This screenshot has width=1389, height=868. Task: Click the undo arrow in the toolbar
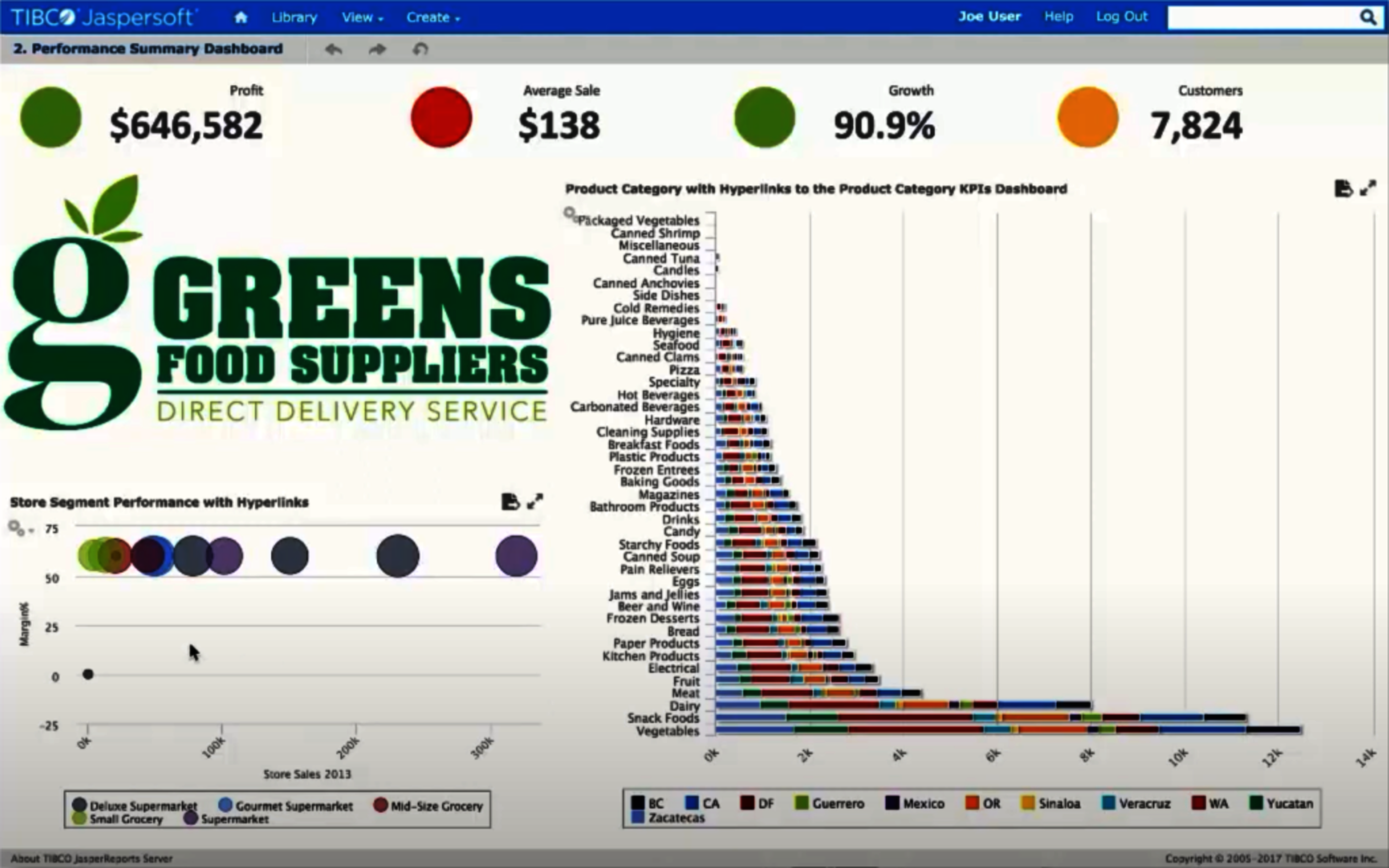[x=334, y=49]
